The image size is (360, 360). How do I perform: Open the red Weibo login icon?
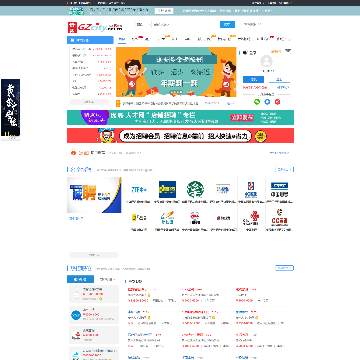coord(277,102)
